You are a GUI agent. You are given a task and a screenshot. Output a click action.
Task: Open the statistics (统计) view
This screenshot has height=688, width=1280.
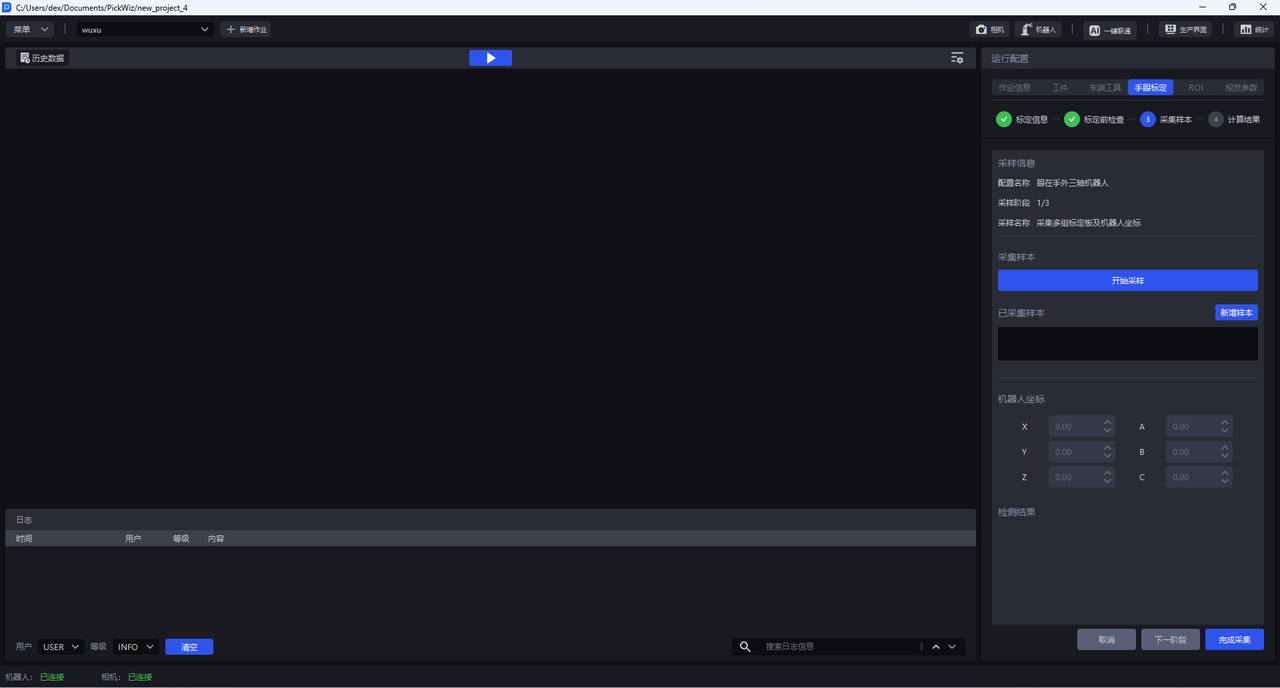(x=1253, y=30)
